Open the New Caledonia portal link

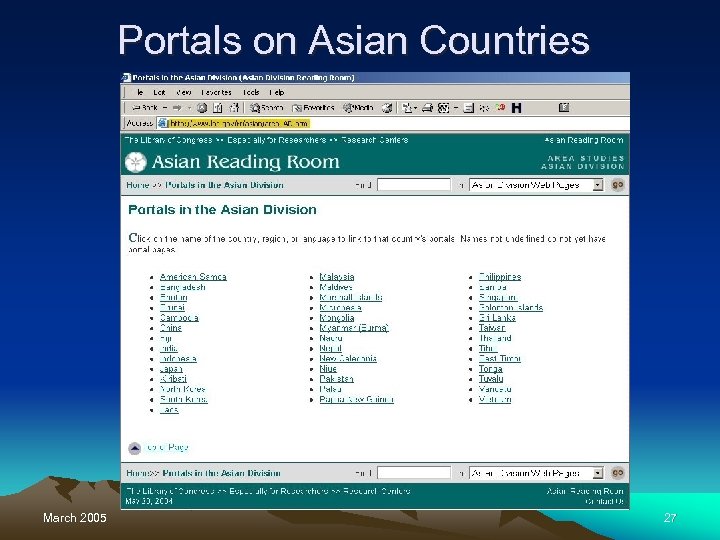point(348,359)
